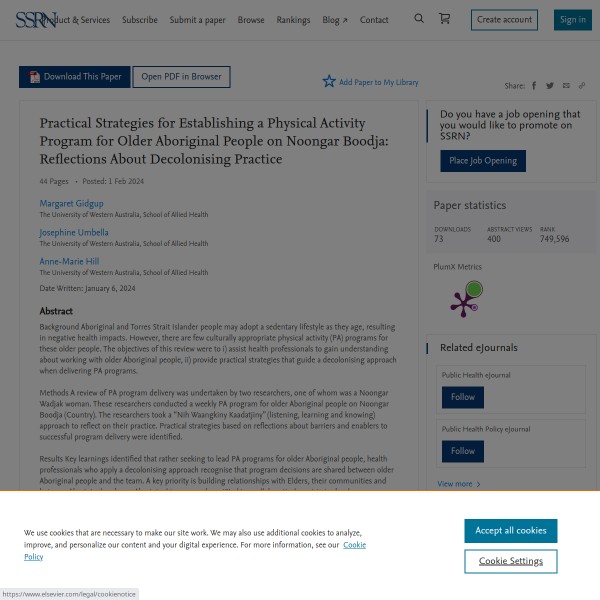Open the Subscribe menu

139,20
